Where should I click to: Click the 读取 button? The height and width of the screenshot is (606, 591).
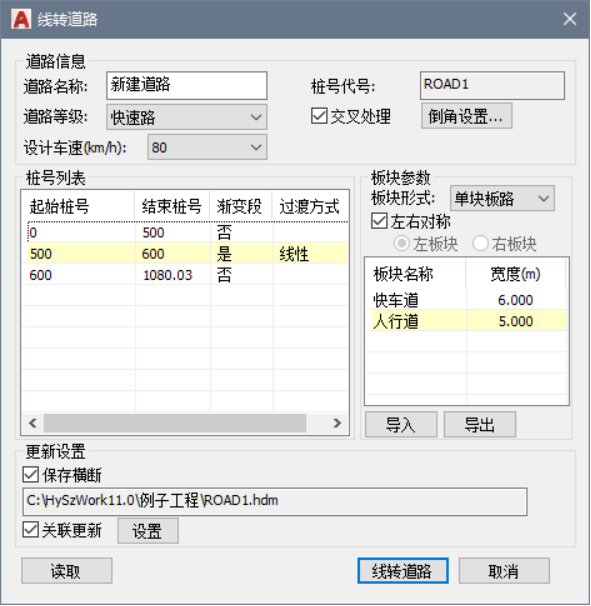pos(66,570)
